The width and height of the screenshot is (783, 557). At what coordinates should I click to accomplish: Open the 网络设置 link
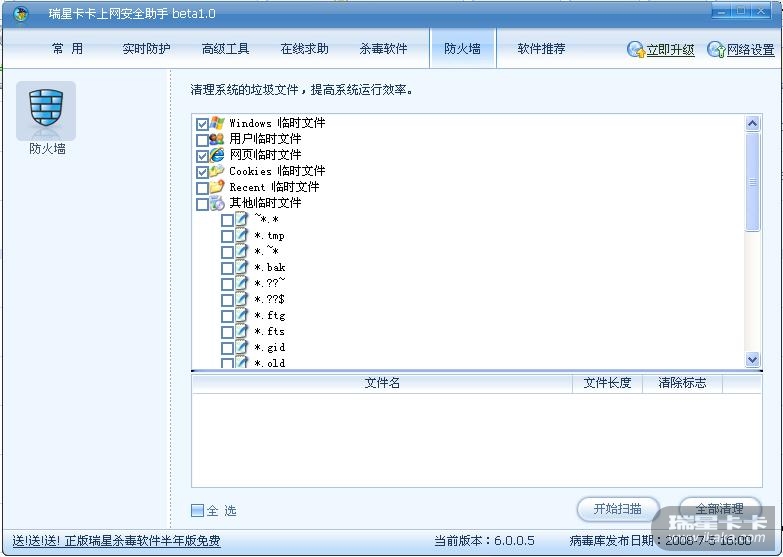click(751, 49)
